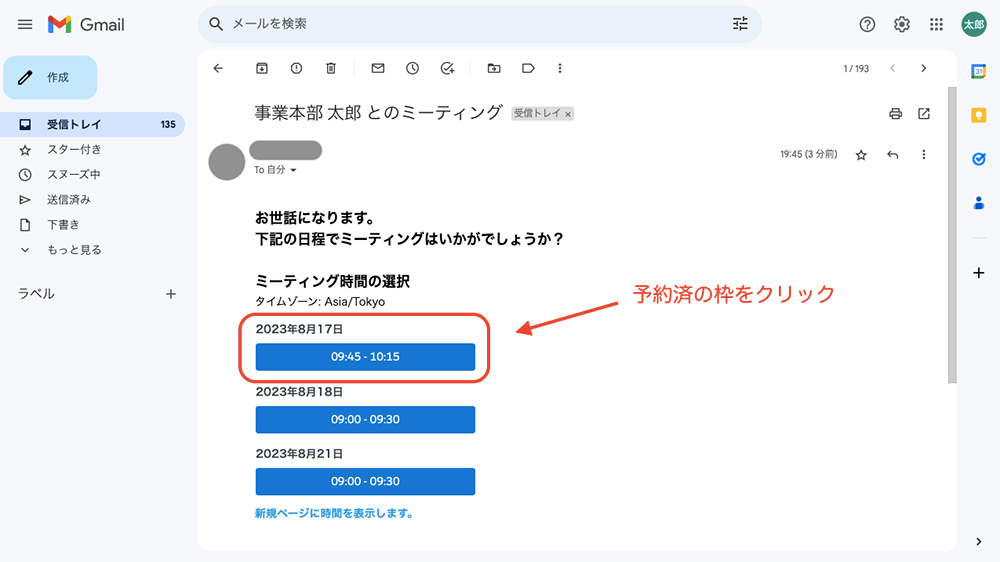Add this email to Tasks
This screenshot has width=1000, height=562.
click(x=447, y=68)
